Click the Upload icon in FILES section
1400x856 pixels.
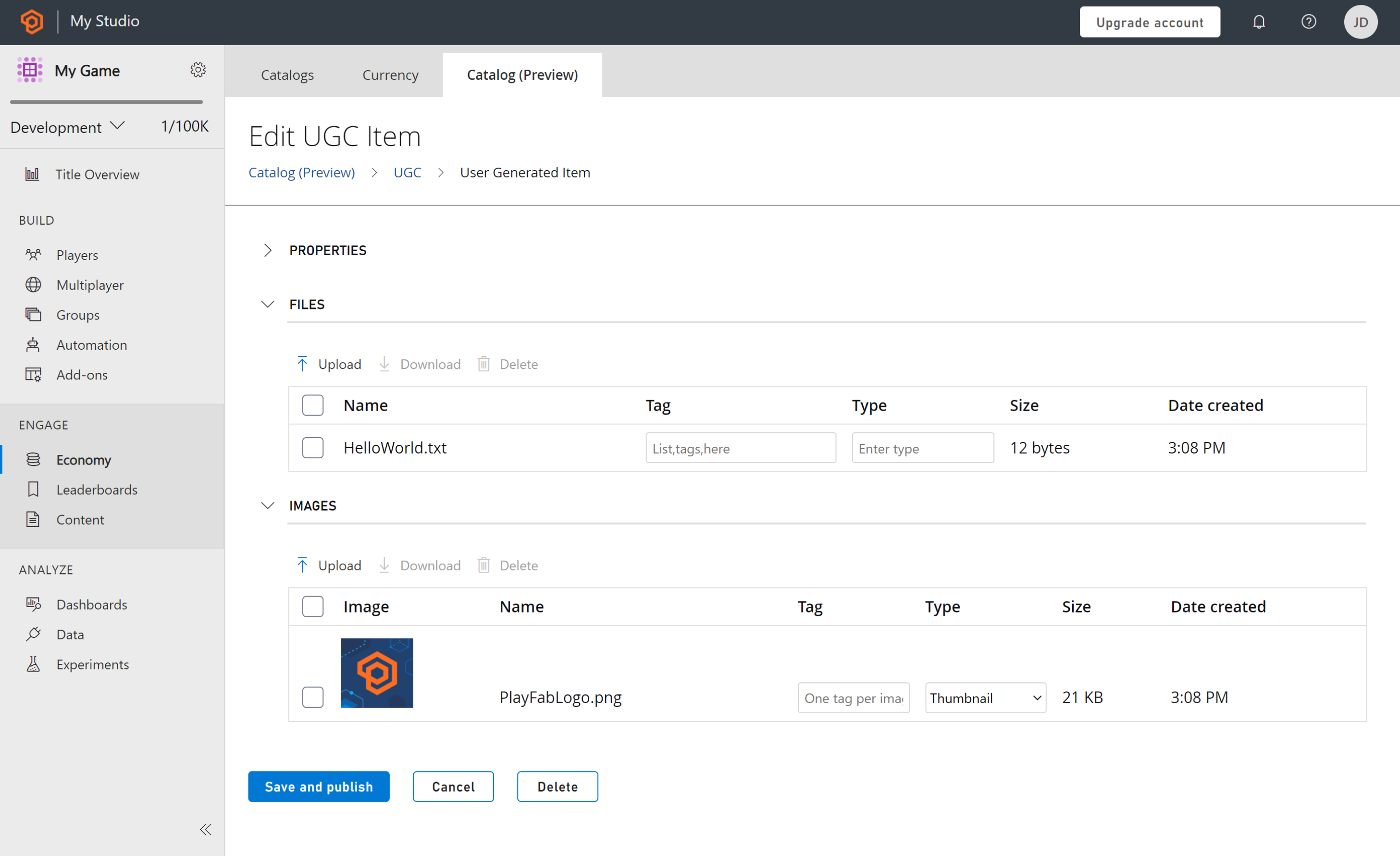[302, 363]
